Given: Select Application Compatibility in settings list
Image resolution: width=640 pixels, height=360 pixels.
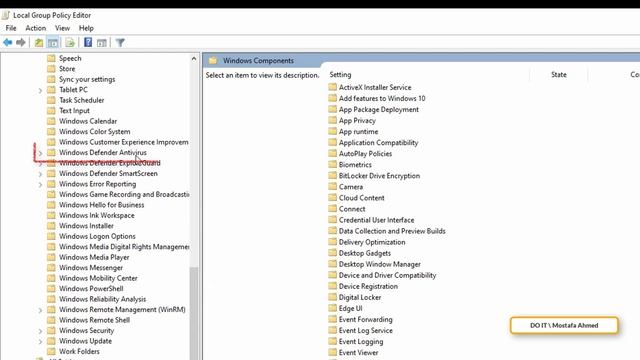Looking at the screenshot, I should click(x=378, y=142).
